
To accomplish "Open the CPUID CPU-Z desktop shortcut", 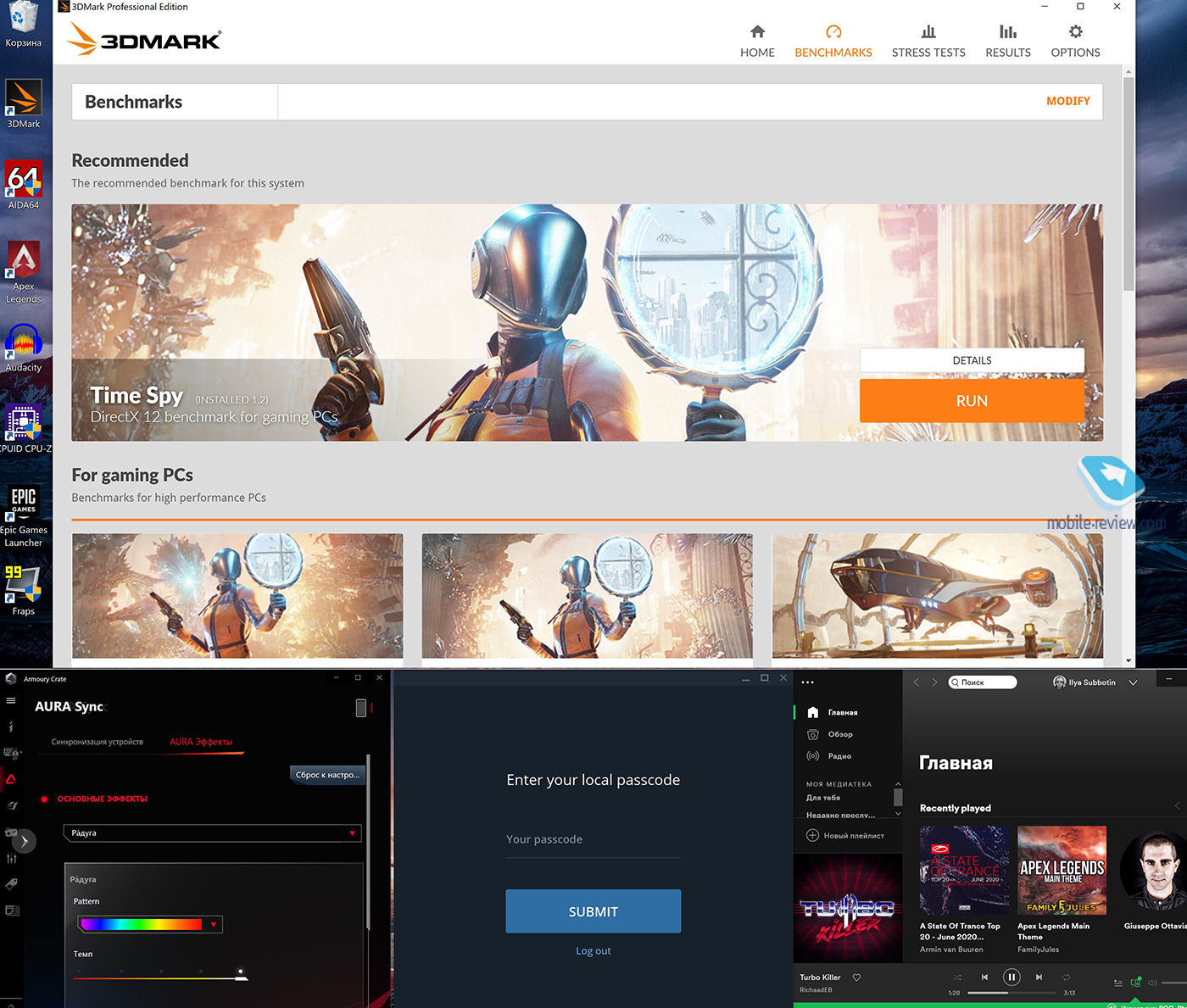I will tap(24, 428).
